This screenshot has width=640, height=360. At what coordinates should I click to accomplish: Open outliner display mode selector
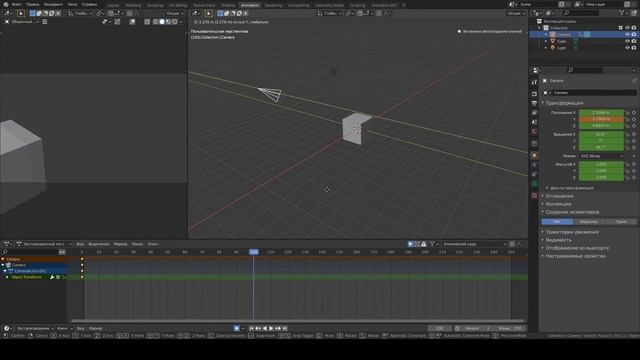[x=550, y=13]
